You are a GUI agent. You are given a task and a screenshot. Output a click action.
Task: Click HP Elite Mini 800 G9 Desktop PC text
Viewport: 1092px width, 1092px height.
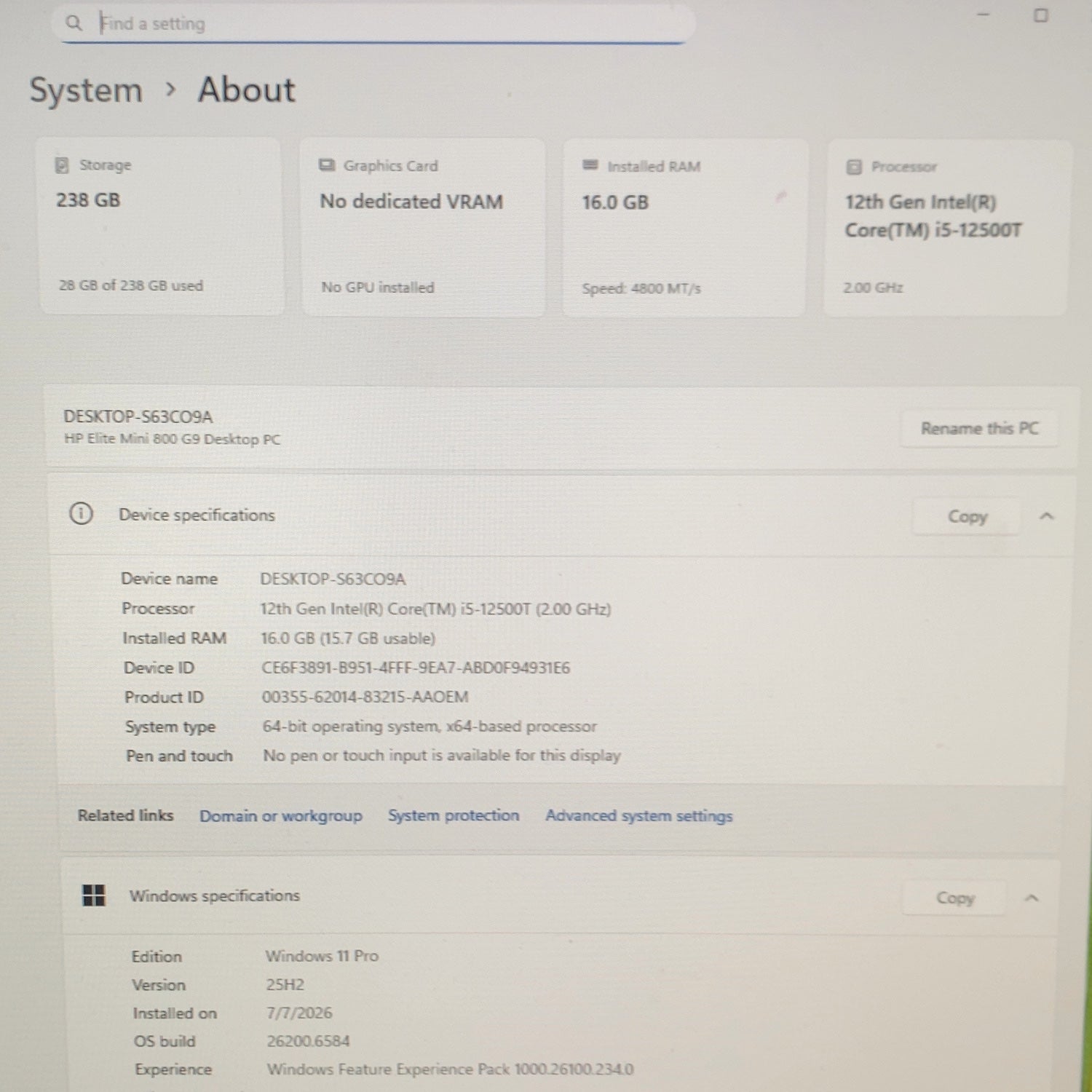coord(172,439)
